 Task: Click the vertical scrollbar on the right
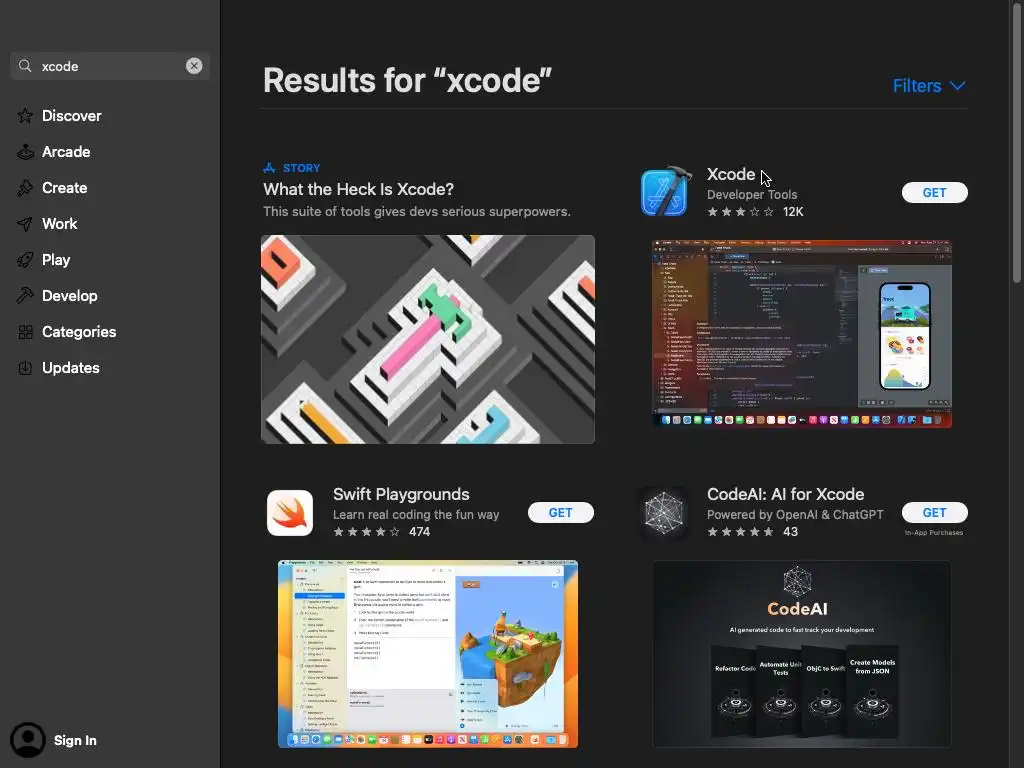coord(1016,141)
